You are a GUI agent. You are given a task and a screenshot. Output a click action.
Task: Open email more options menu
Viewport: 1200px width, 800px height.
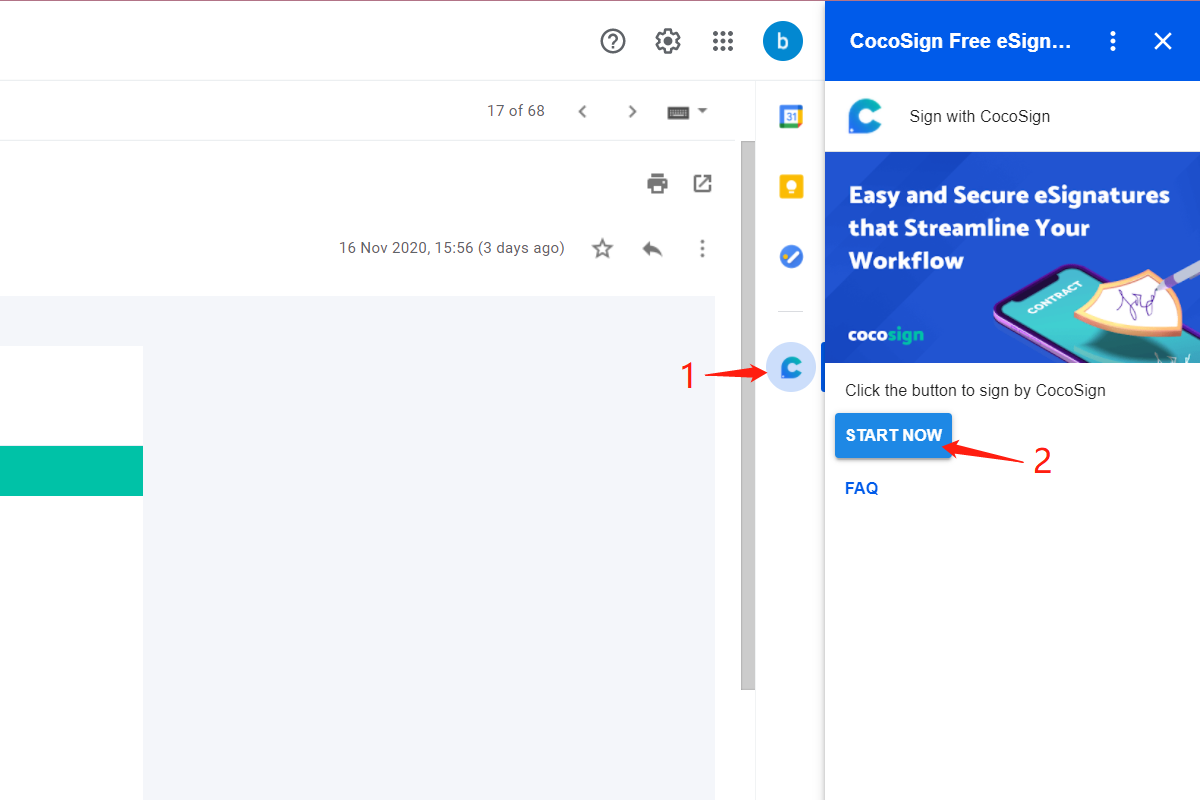click(703, 248)
